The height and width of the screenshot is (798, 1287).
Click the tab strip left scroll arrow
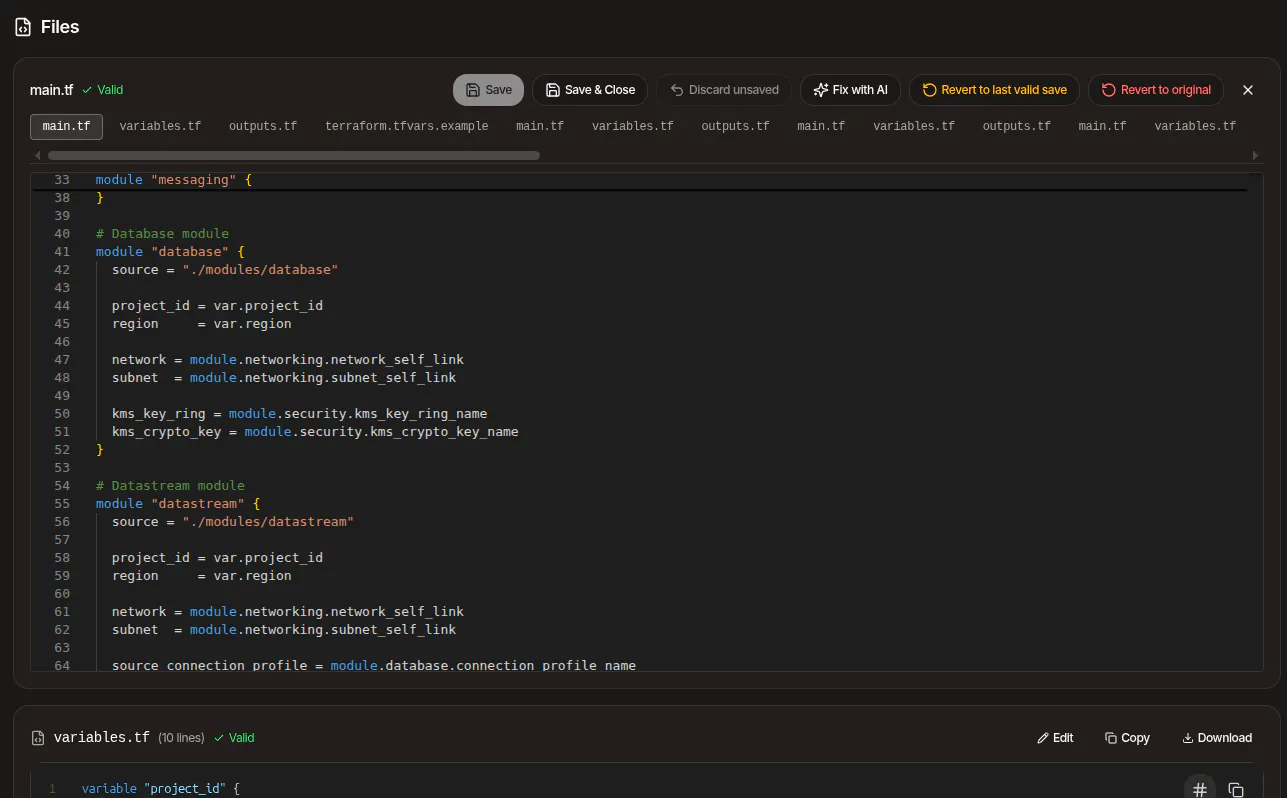(38, 156)
